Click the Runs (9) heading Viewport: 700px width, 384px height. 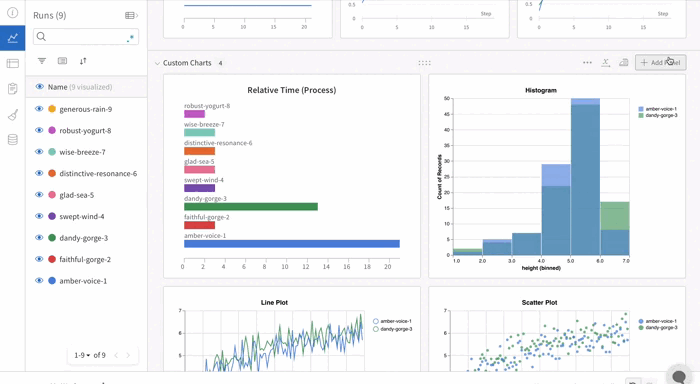[x=50, y=16]
